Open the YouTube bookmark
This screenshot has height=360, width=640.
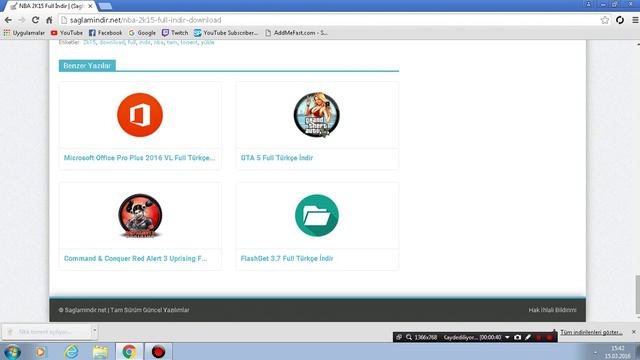[x=67, y=33]
